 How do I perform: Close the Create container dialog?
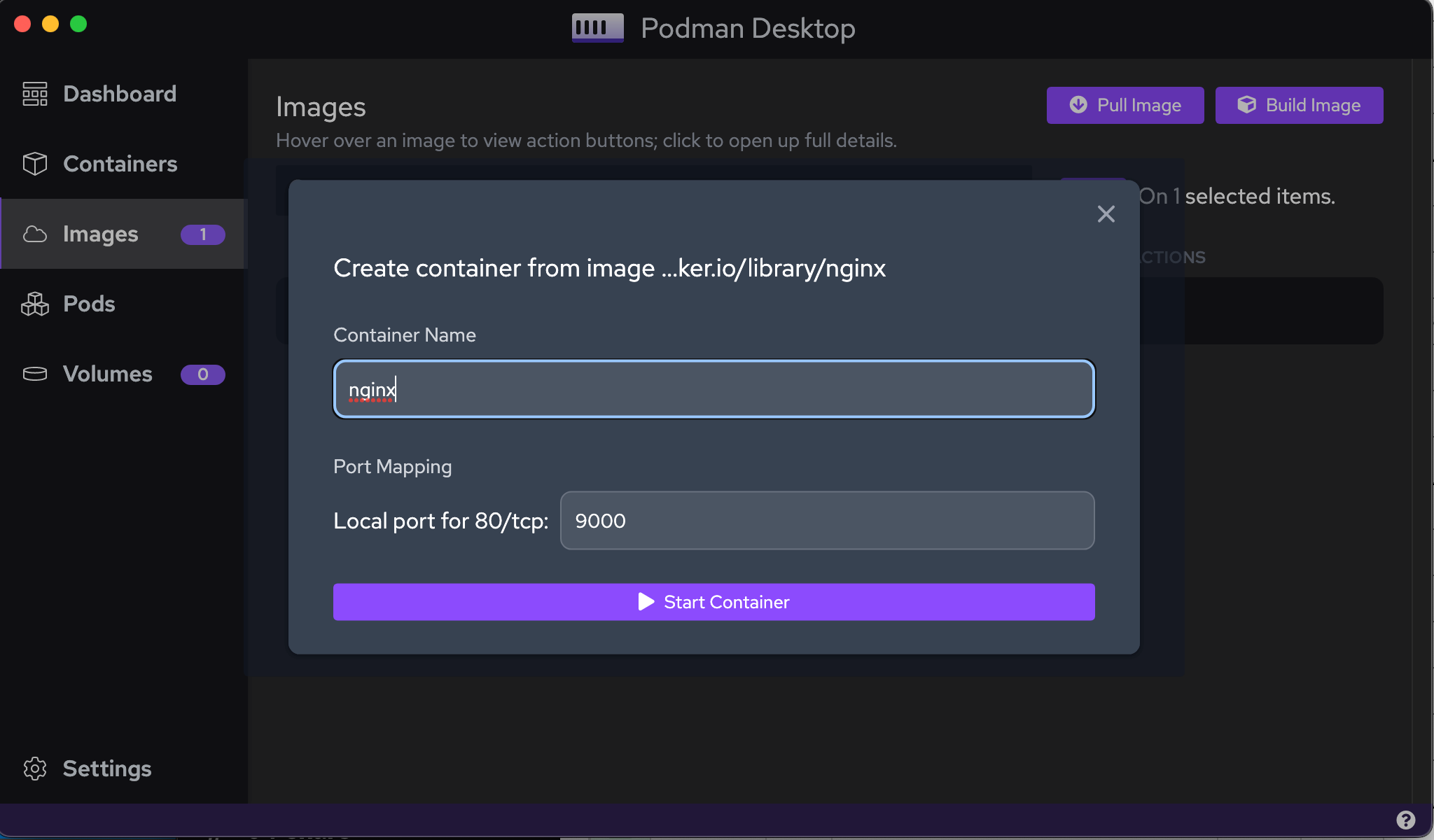pos(1106,214)
